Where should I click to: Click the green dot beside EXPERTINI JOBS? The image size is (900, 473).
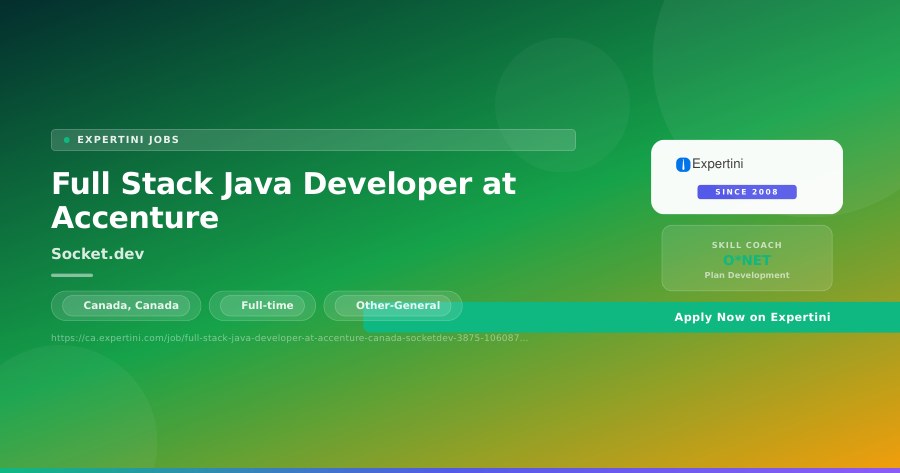67,140
